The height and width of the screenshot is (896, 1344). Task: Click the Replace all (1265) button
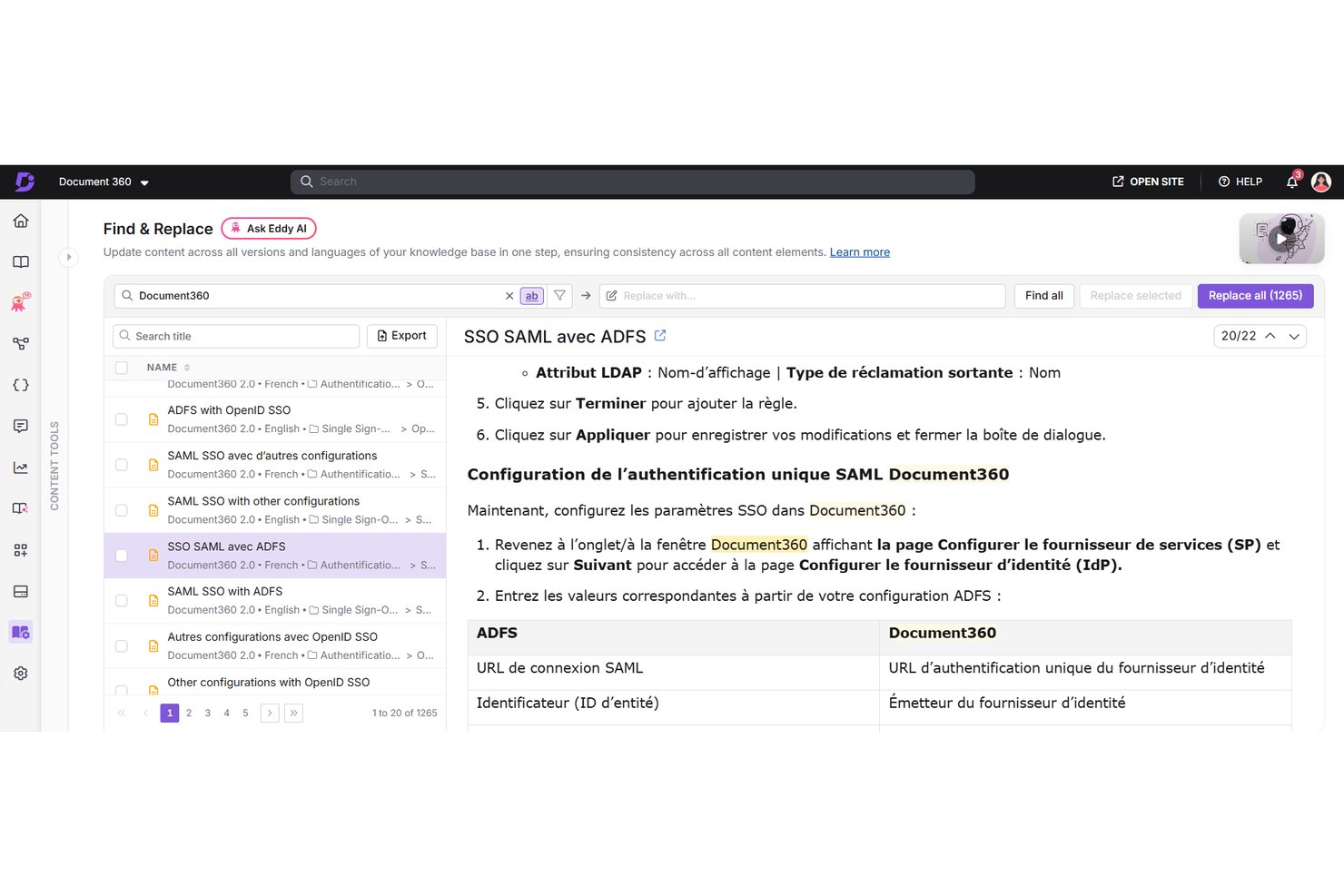(x=1255, y=296)
